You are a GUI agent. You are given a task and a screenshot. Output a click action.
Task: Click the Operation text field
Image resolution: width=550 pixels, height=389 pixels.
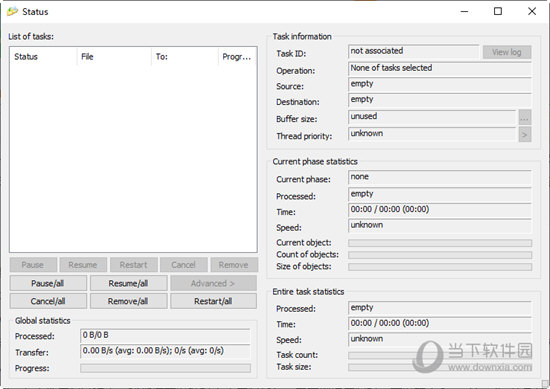tap(440, 68)
